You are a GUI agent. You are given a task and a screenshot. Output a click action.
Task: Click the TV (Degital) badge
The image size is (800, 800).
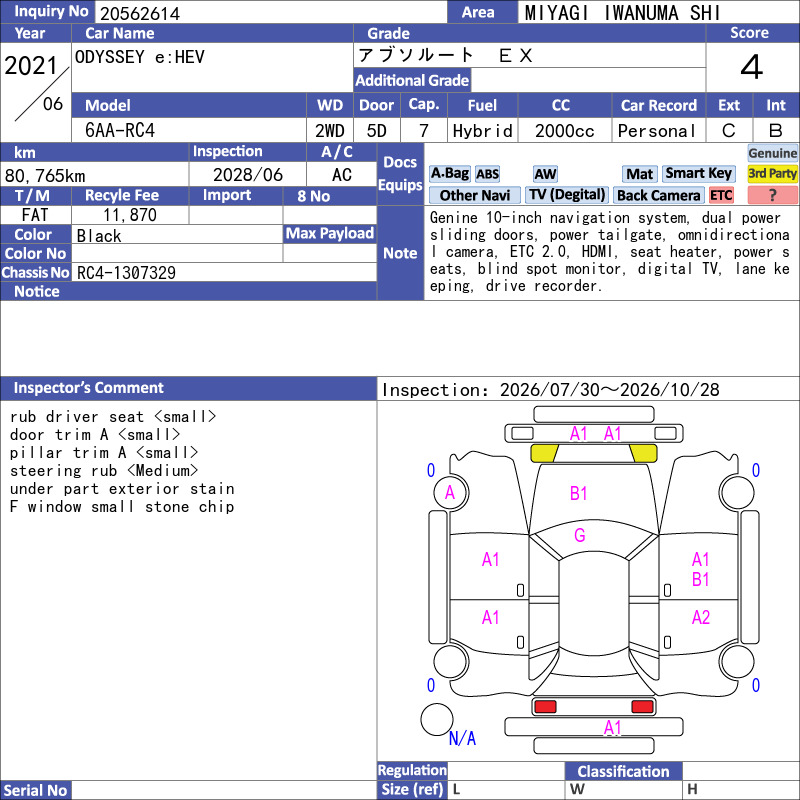pos(567,195)
